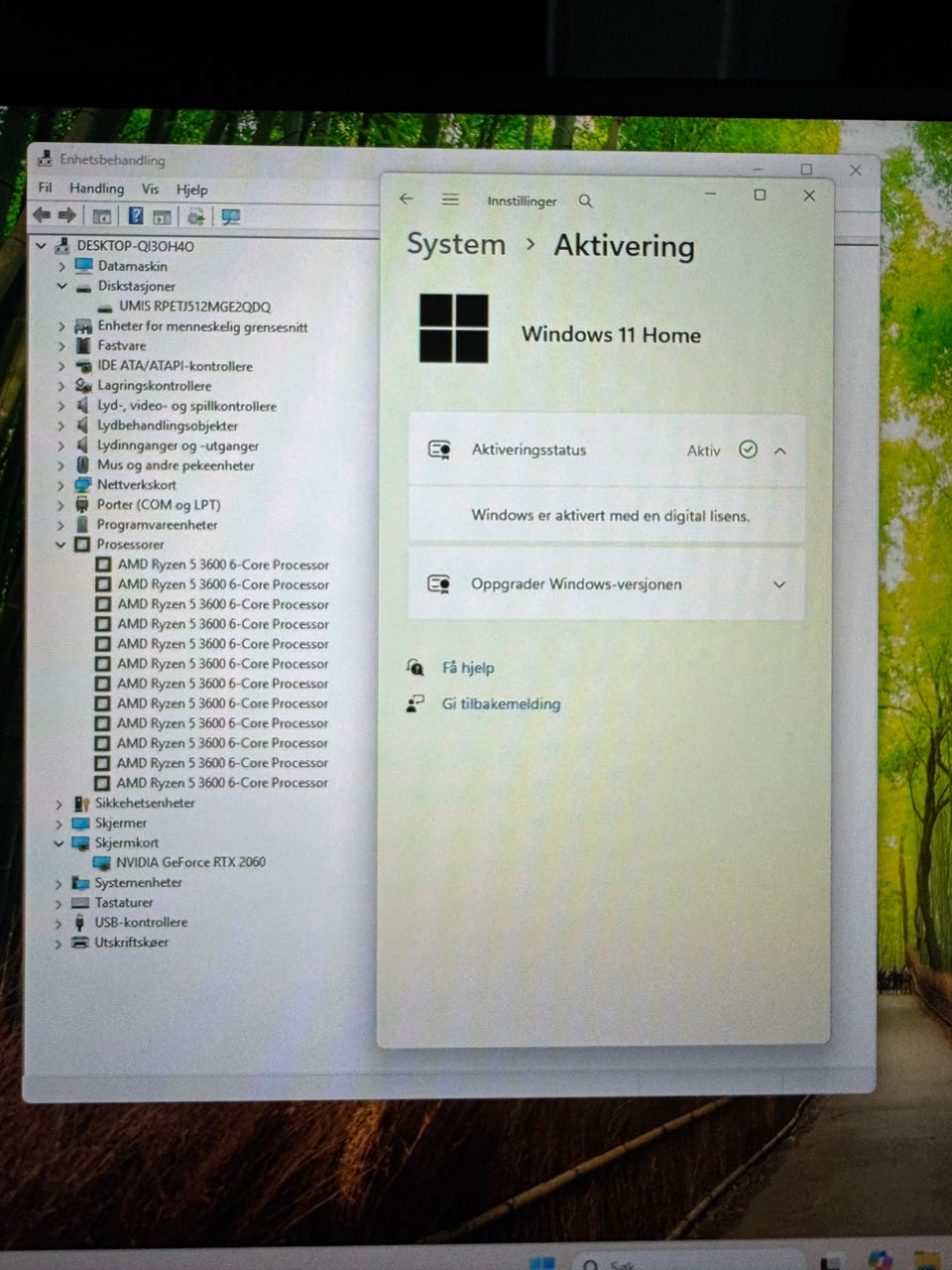Click the Windows 11 logo in Aktivering page
Screen dimensions: 952x1270
pos(453,328)
